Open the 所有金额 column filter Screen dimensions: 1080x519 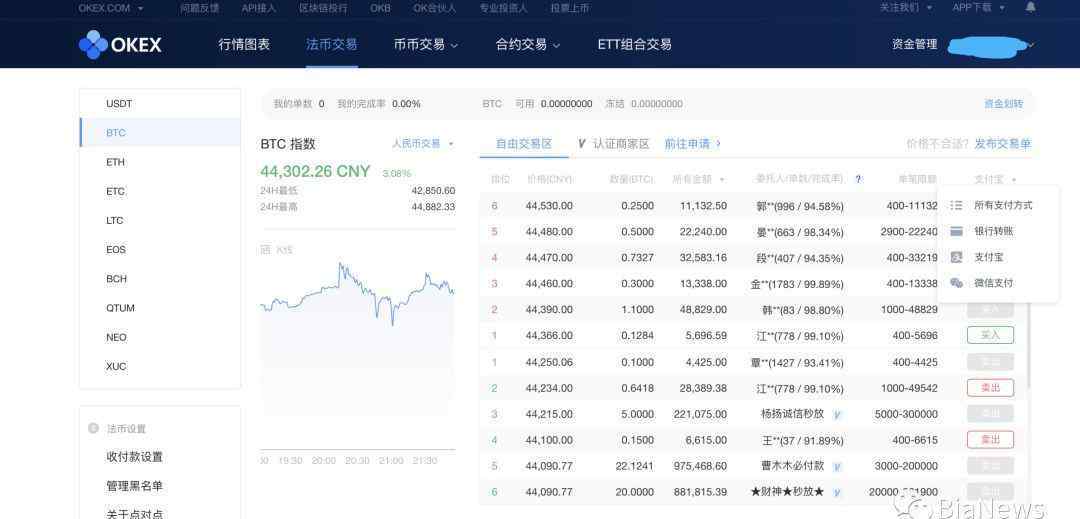[698, 179]
